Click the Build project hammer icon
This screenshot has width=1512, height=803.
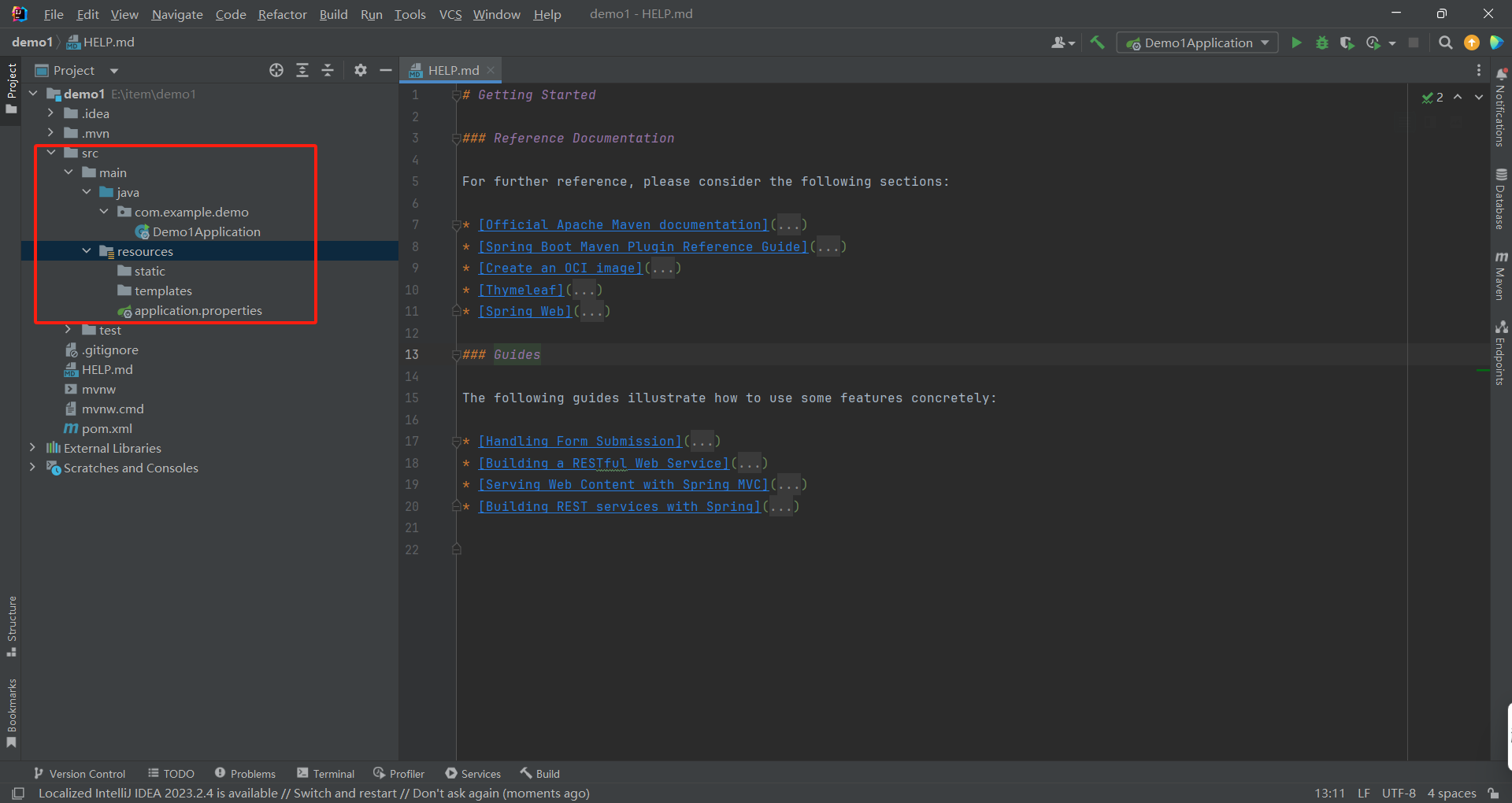click(1097, 43)
